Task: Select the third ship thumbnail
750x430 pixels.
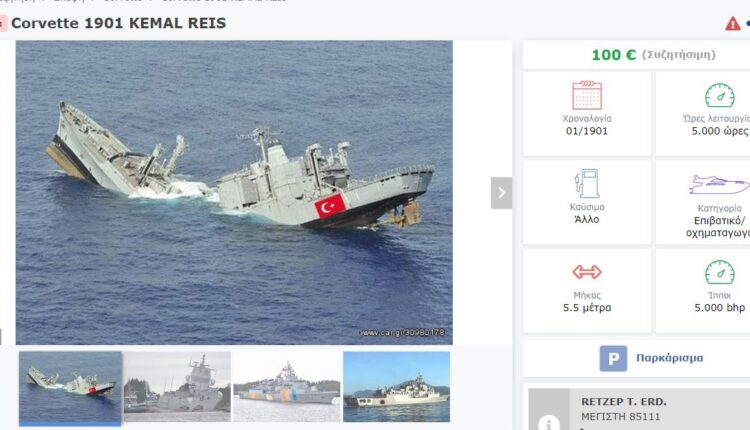Action: (x=287, y=387)
